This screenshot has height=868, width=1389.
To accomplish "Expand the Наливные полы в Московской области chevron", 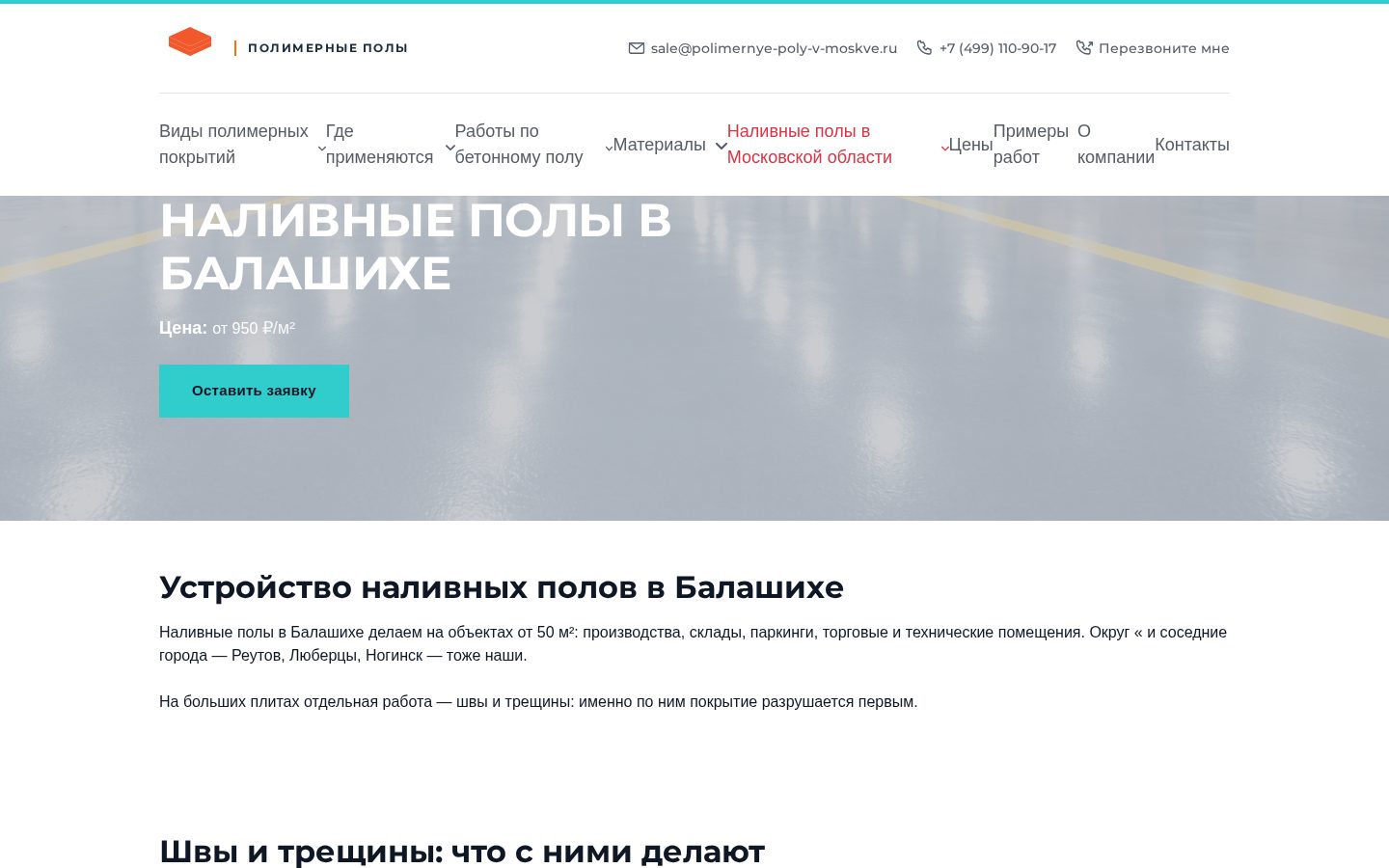I will coord(945,148).
